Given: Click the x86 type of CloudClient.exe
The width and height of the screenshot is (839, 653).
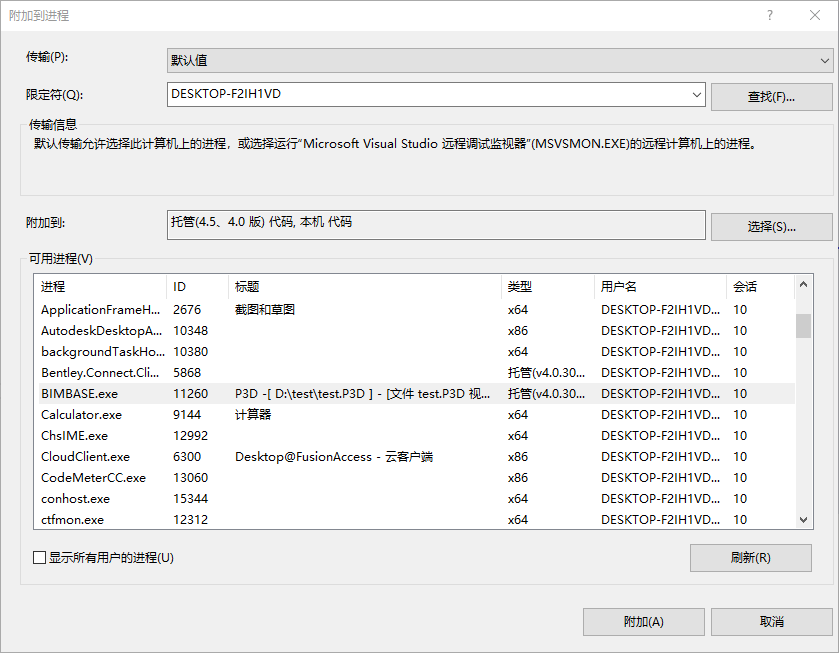Looking at the screenshot, I should click(518, 457).
